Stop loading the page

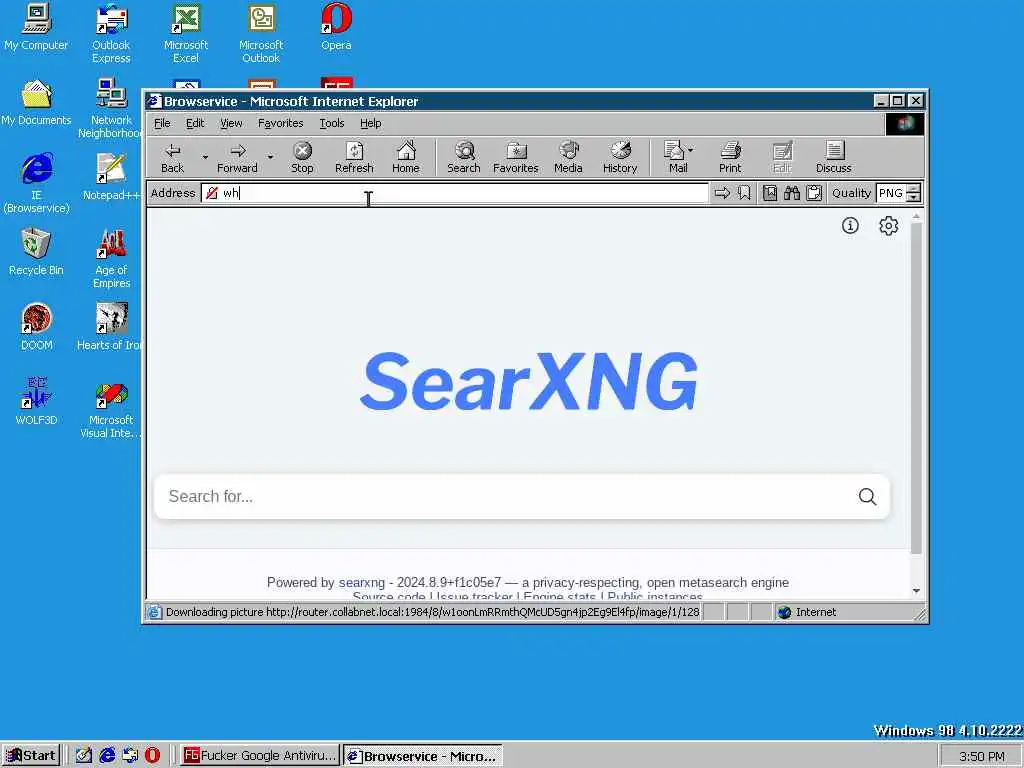point(302,157)
